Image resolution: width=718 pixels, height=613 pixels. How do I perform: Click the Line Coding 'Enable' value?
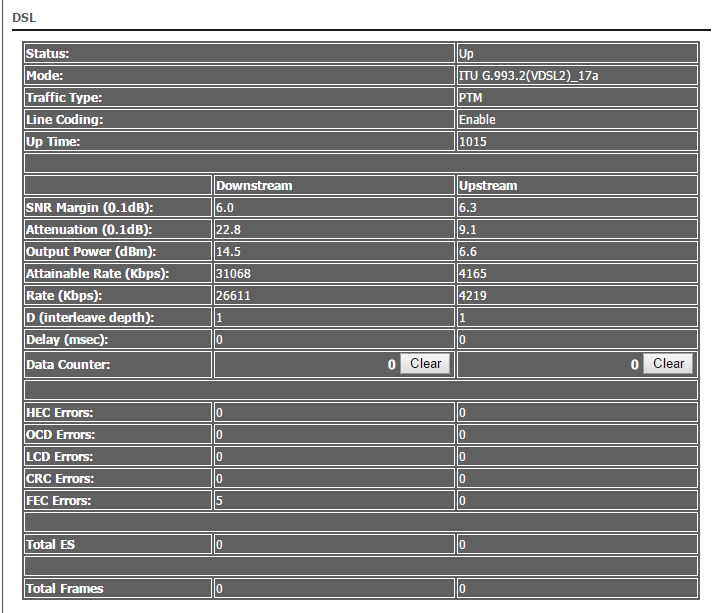pos(477,120)
